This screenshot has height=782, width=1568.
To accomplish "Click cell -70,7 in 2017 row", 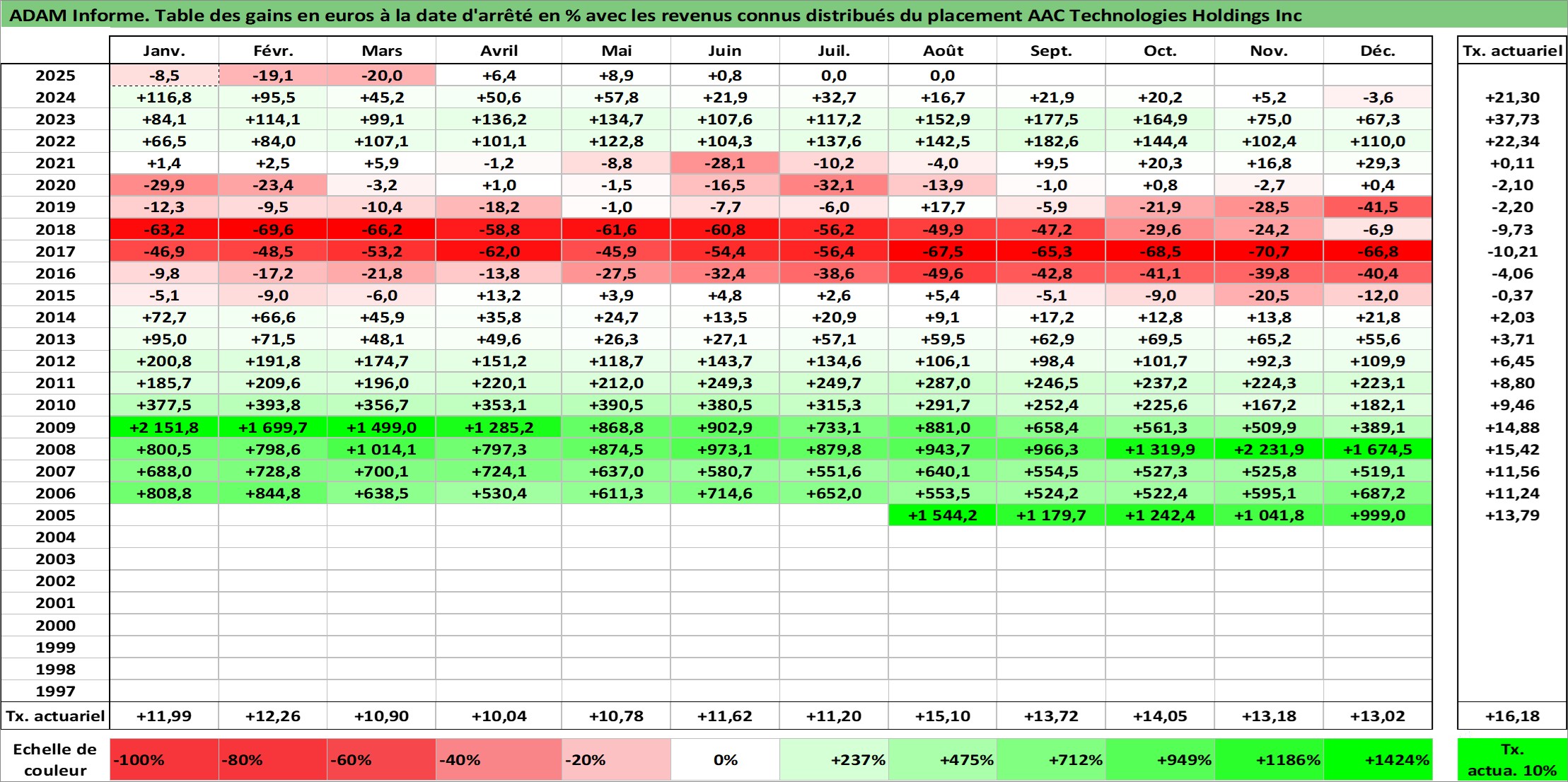I will click(x=1269, y=252).
